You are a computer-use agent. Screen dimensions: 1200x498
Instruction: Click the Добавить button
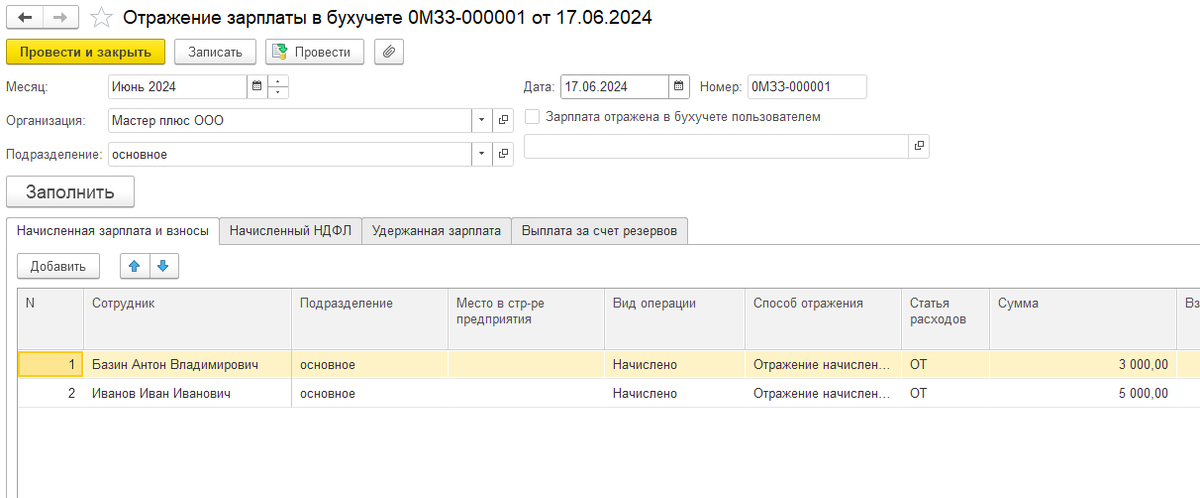click(x=58, y=265)
